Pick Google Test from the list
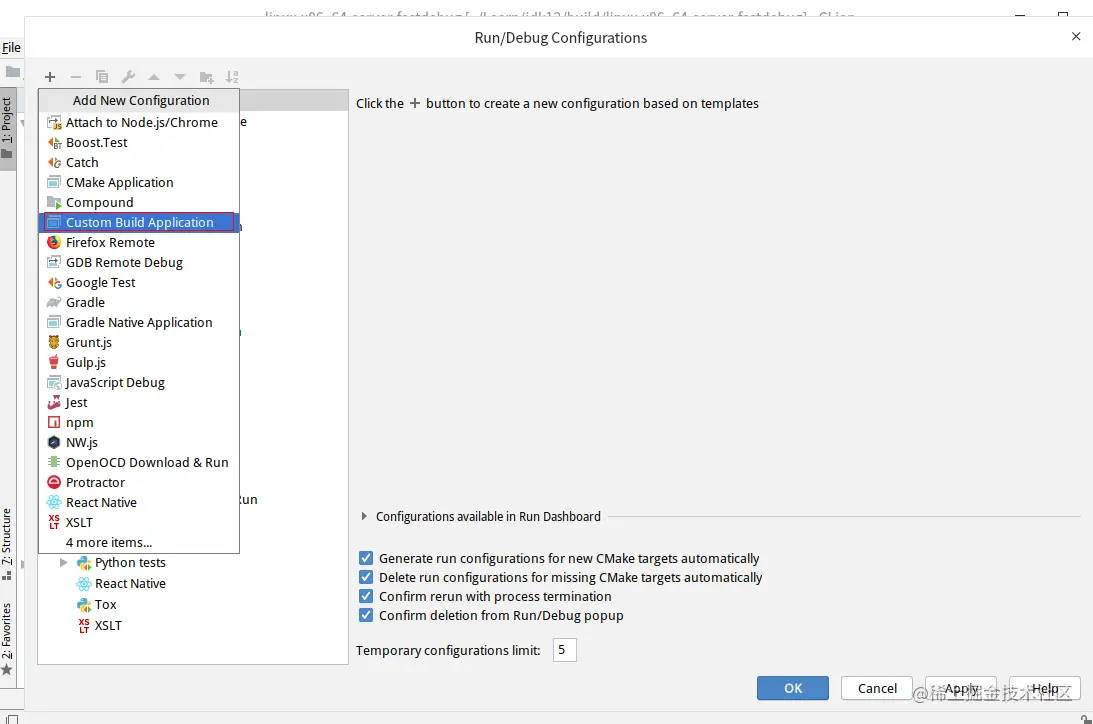This screenshot has width=1093, height=724. [x=139, y=283]
